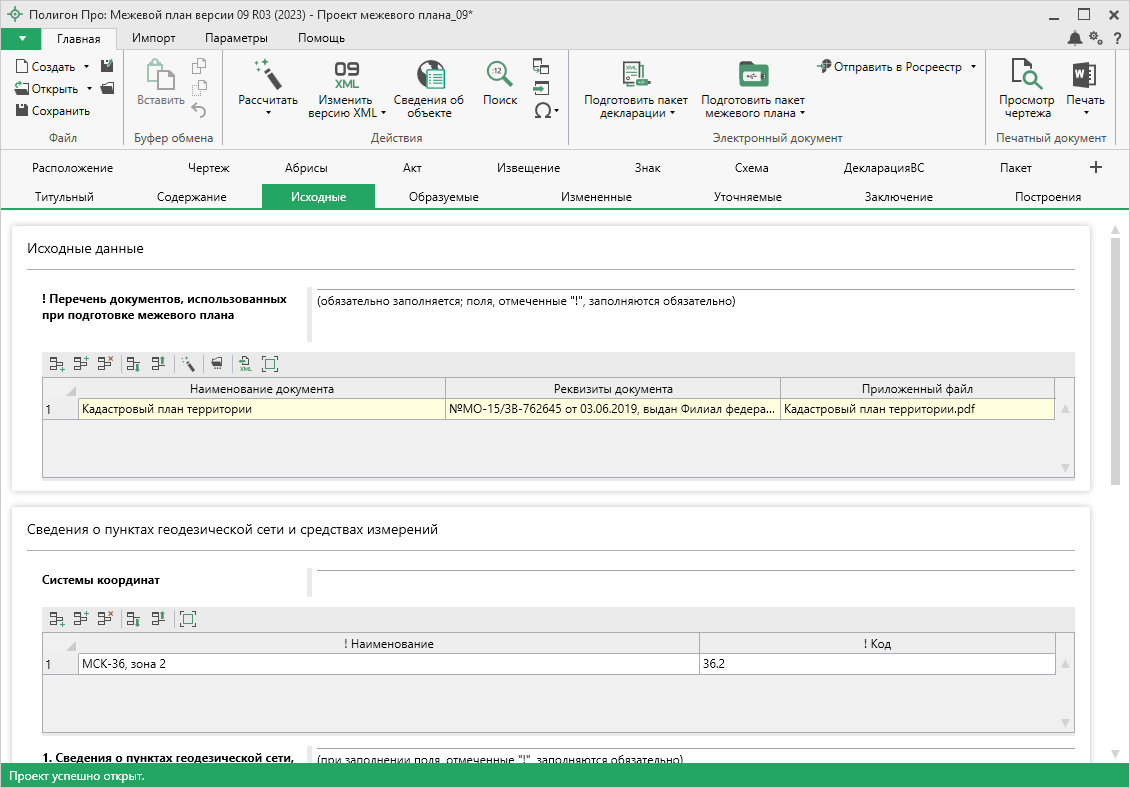Click the XML import icon in documents table toolbar

click(x=245, y=365)
